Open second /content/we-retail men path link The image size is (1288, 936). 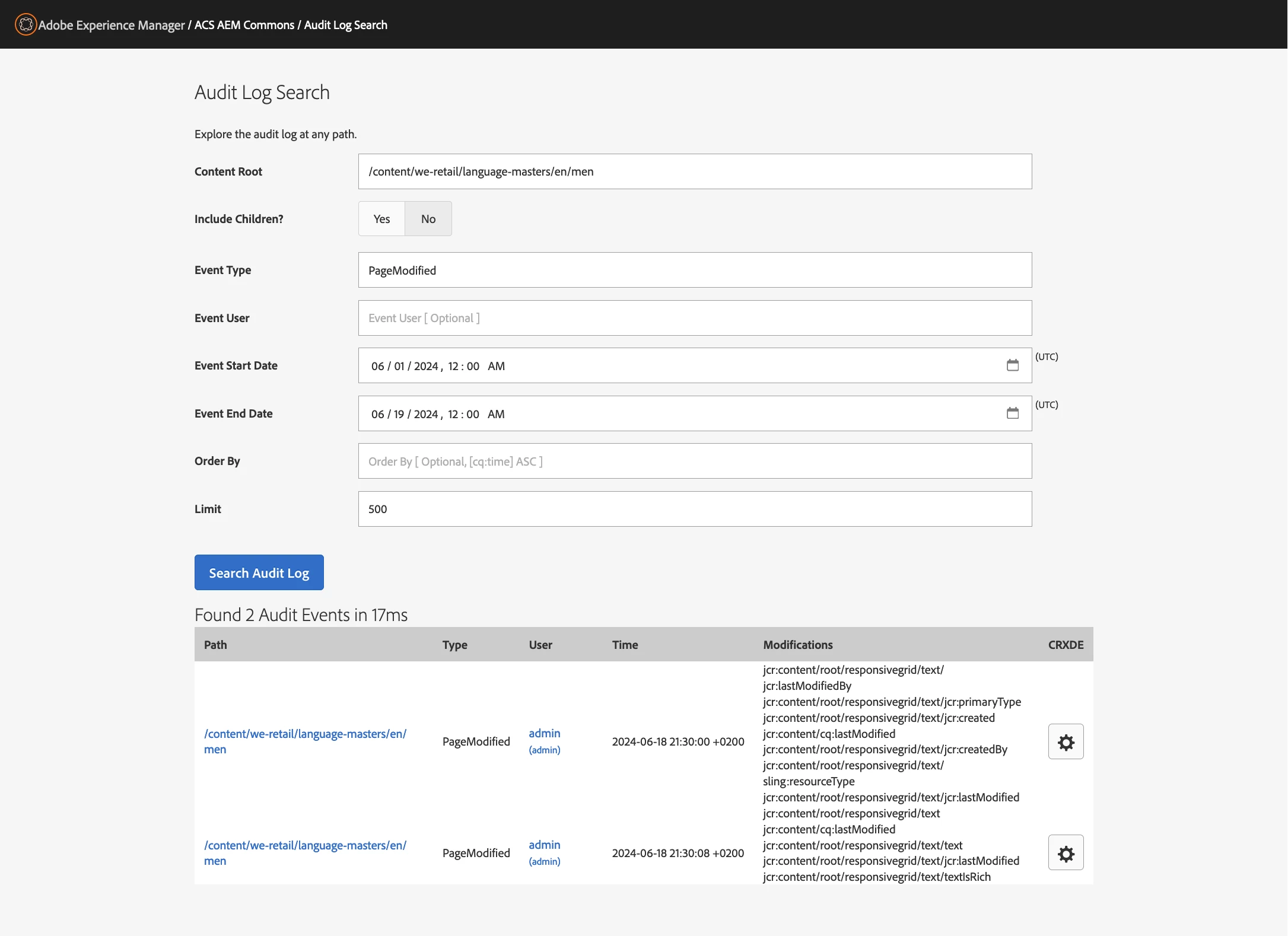pos(305,846)
